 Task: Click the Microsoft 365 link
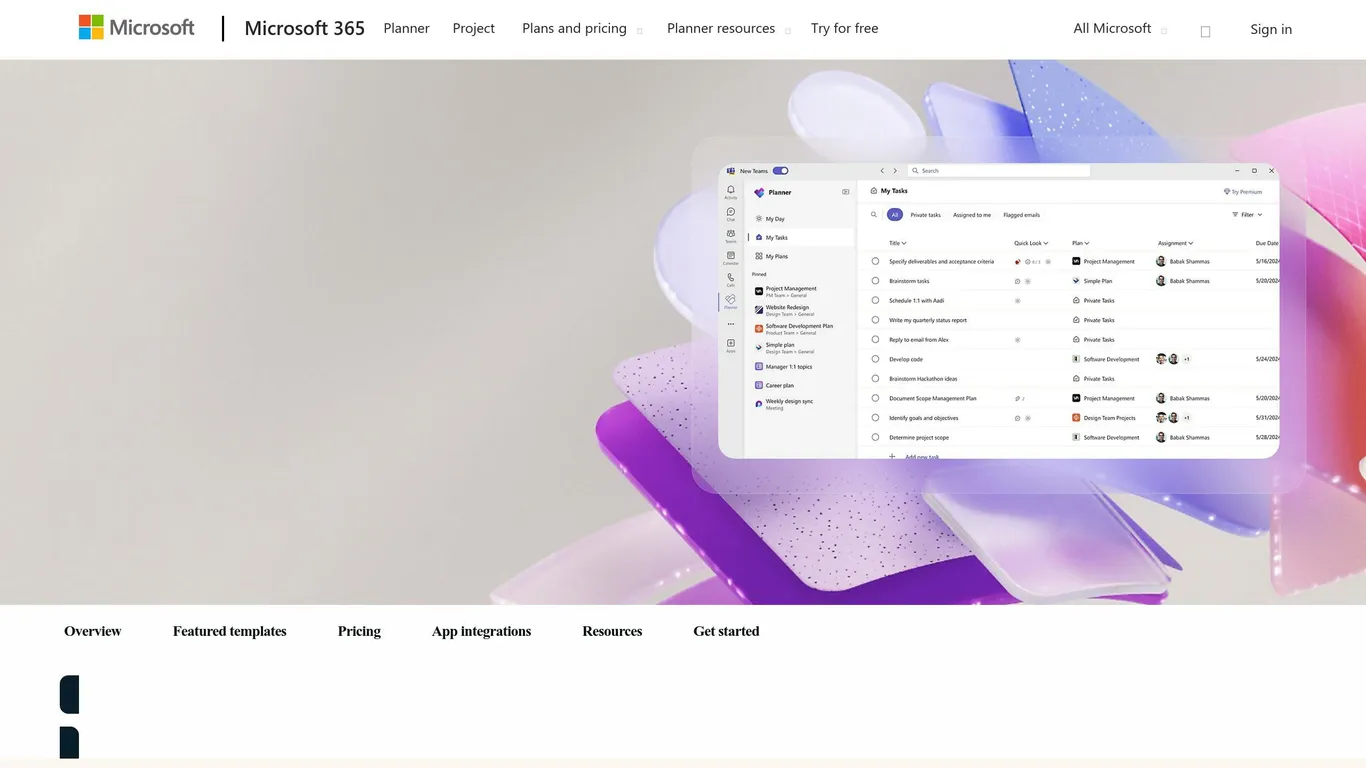[305, 29]
